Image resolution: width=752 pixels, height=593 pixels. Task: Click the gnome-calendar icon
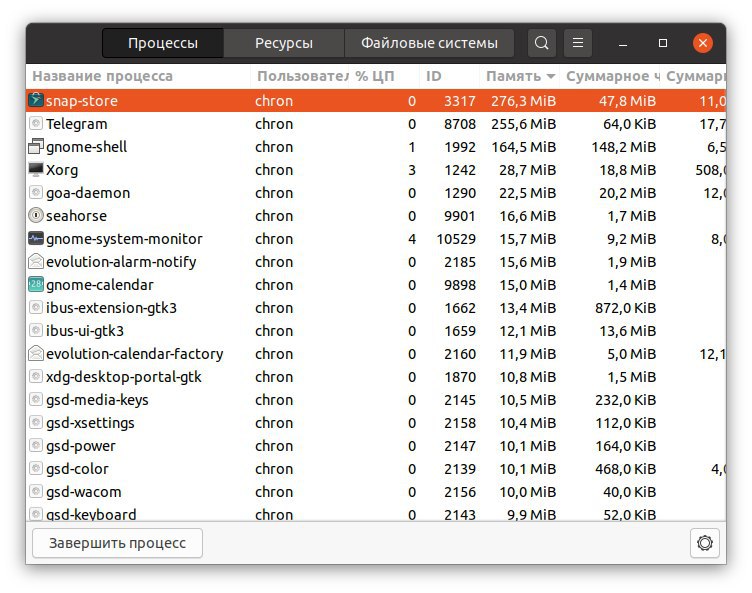tap(36, 285)
